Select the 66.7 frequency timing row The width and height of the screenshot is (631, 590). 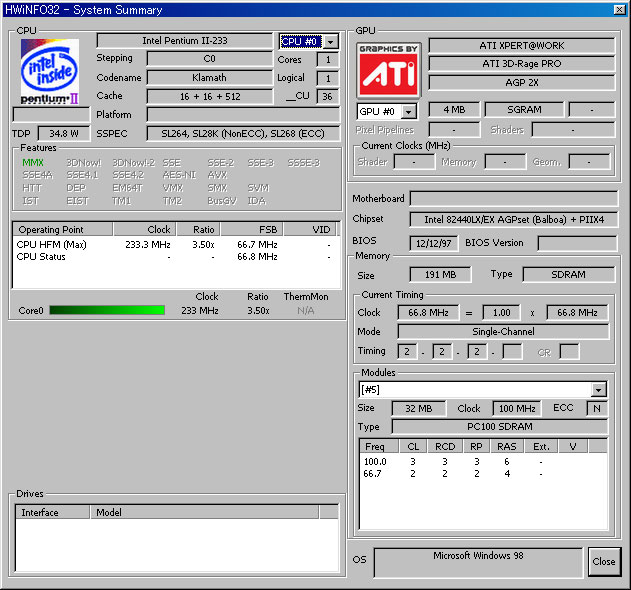[x=483, y=473]
